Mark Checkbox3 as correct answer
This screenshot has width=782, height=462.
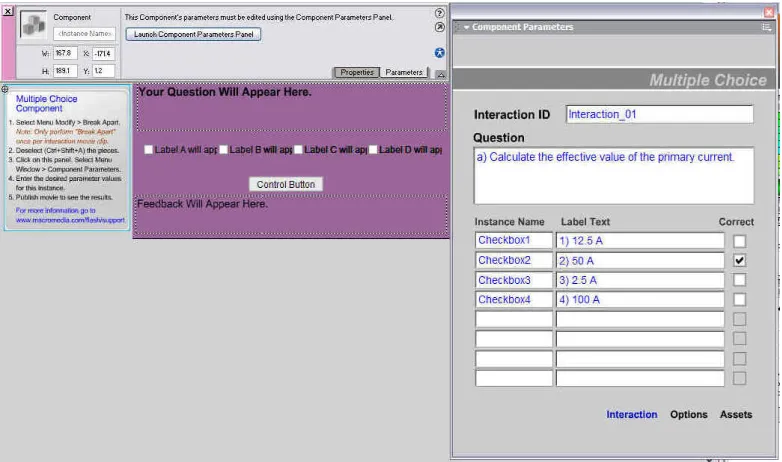coord(740,280)
